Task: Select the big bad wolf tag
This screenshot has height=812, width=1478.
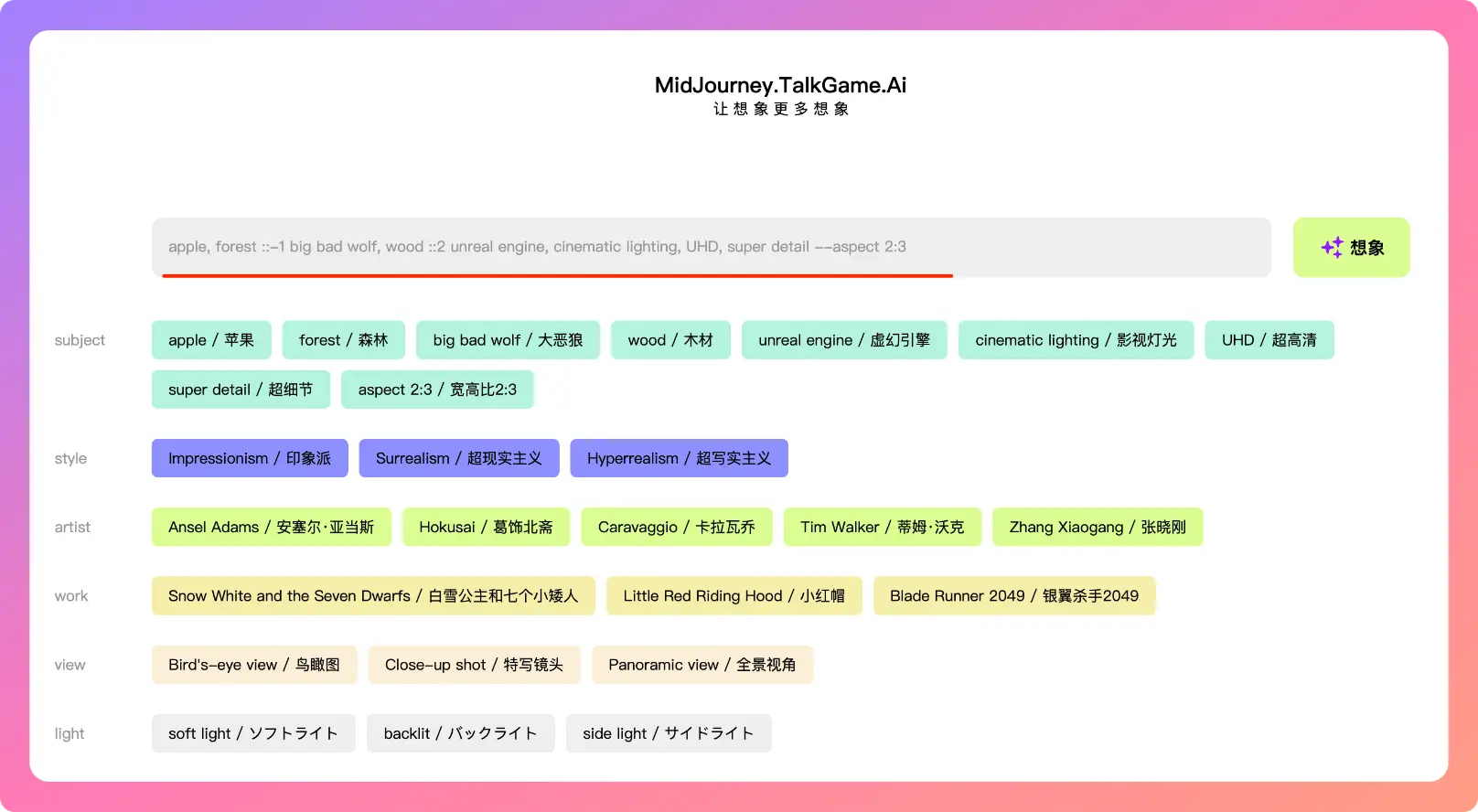Action: click(508, 340)
